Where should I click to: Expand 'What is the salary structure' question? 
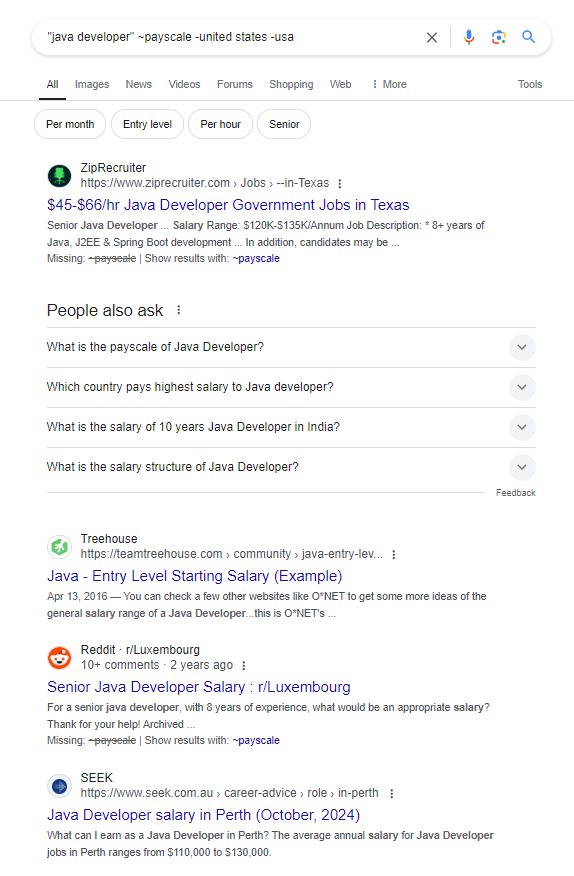click(291, 467)
